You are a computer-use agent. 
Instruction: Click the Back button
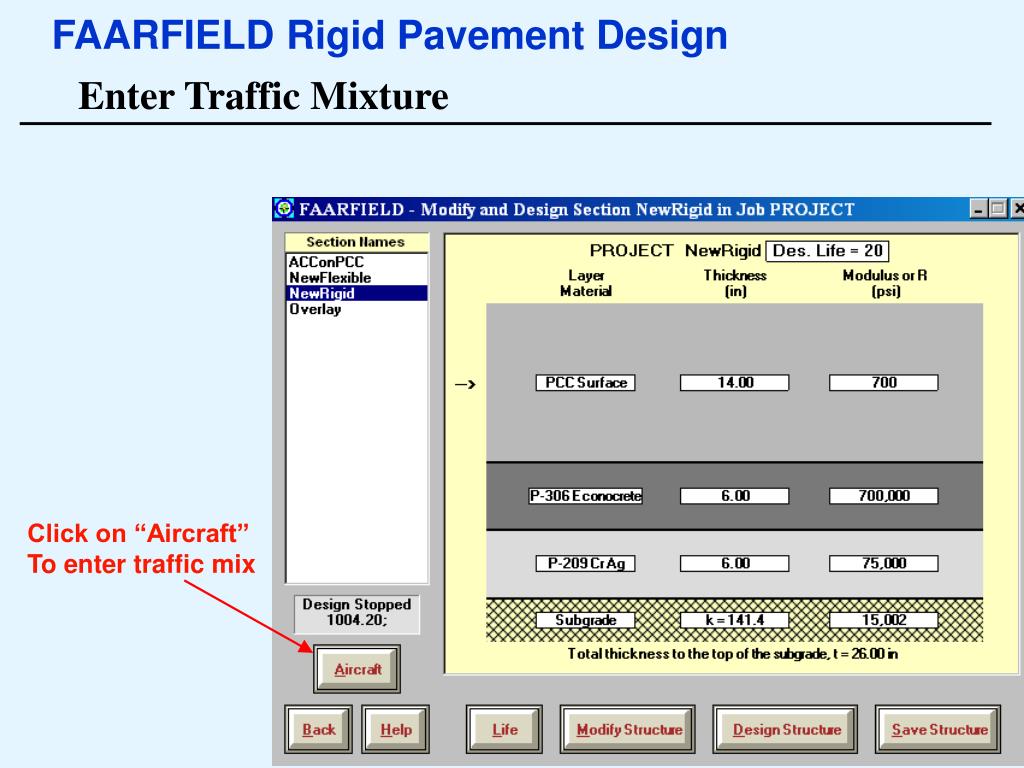click(319, 729)
